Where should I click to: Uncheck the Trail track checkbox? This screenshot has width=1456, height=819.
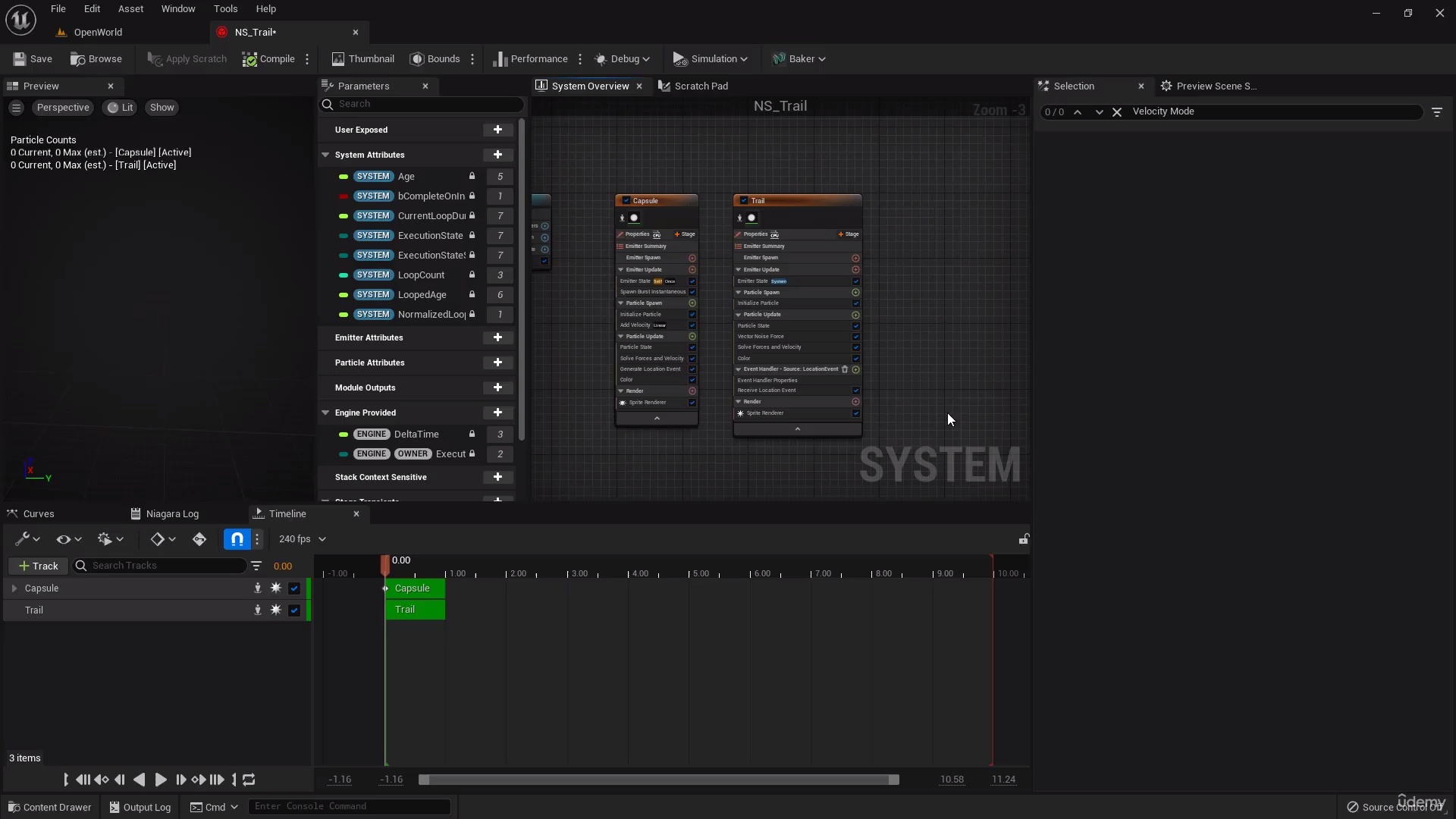click(293, 610)
